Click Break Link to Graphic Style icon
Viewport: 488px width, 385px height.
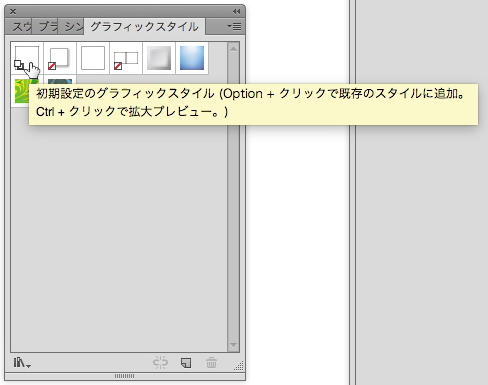[x=160, y=362]
